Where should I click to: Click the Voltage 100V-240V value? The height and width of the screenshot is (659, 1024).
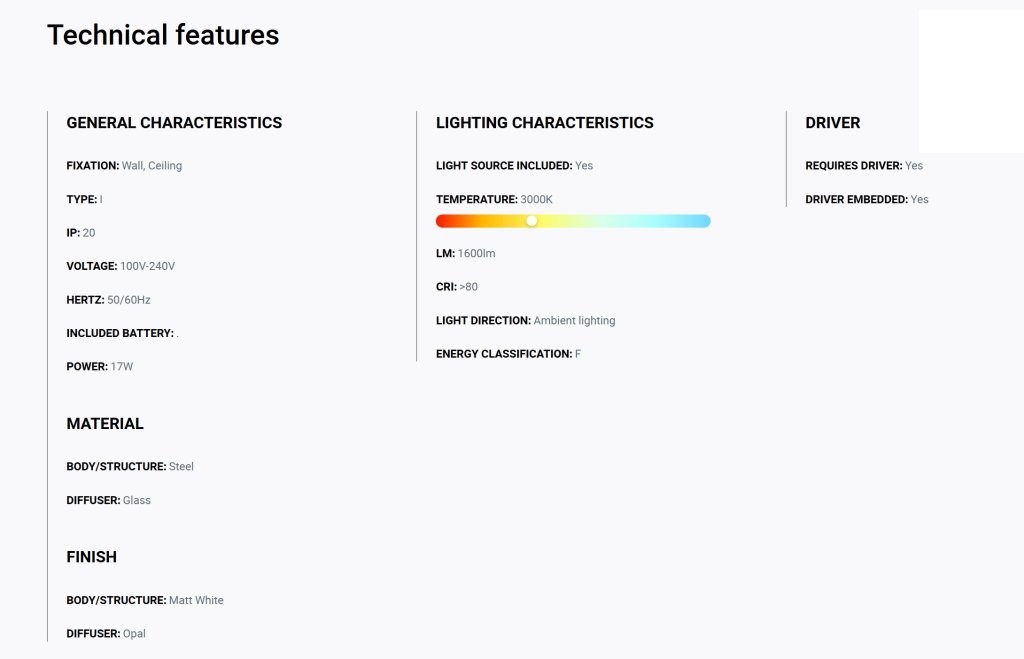(x=147, y=266)
